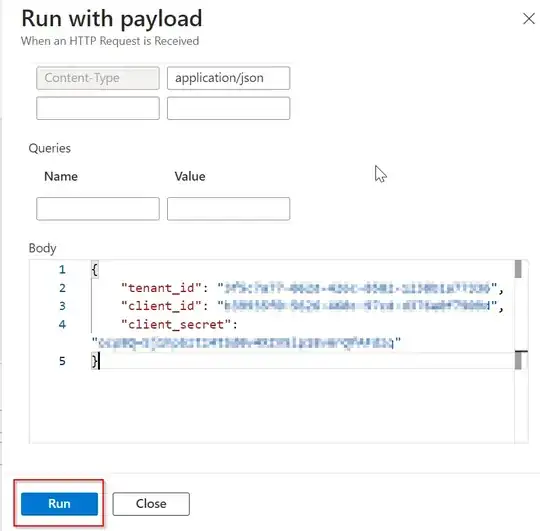Close the Run with payload panel
540x531 pixels.
coord(529,19)
